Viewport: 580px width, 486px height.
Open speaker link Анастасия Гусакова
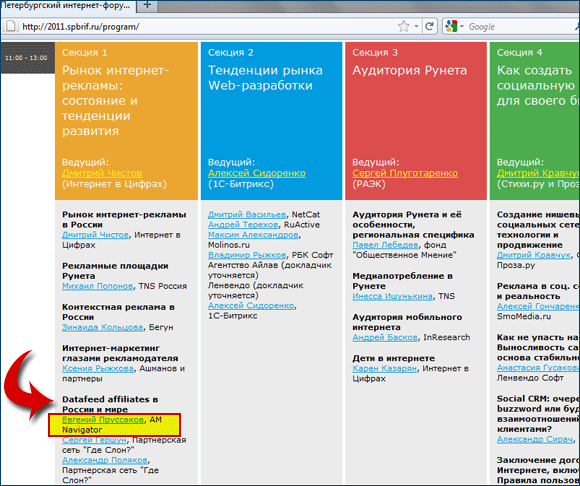(x=538, y=368)
